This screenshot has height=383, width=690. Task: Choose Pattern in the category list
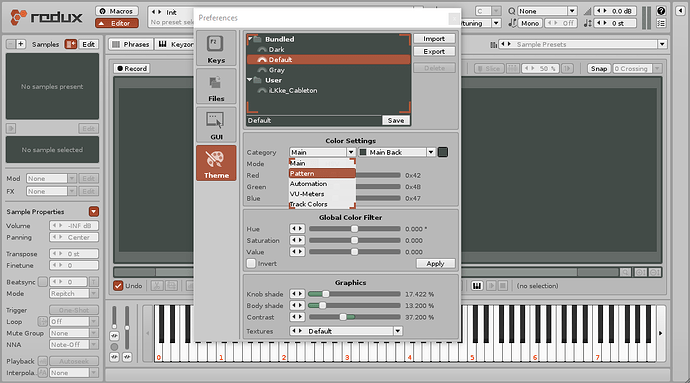click(x=322, y=173)
